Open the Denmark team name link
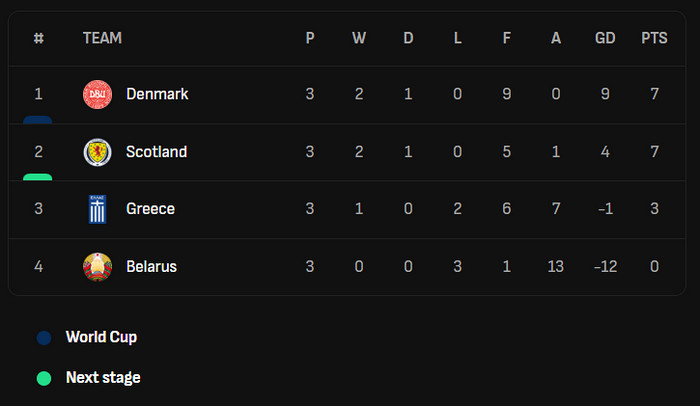The image size is (700, 406). 157,94
